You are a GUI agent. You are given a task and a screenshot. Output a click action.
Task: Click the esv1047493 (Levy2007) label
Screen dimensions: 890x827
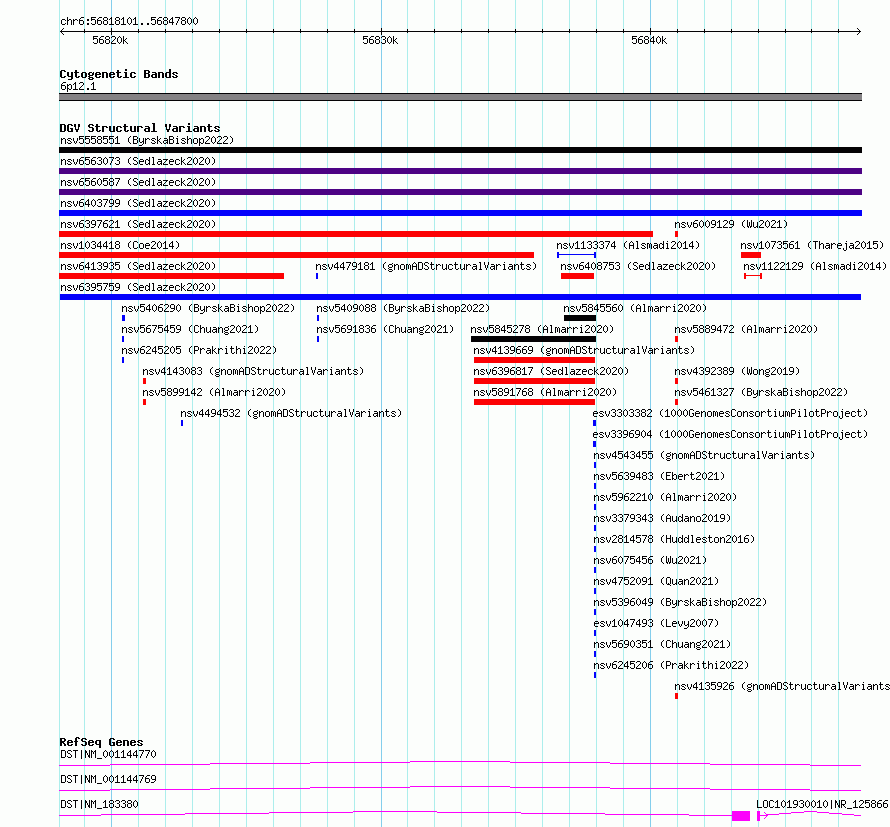click(656, 623)
